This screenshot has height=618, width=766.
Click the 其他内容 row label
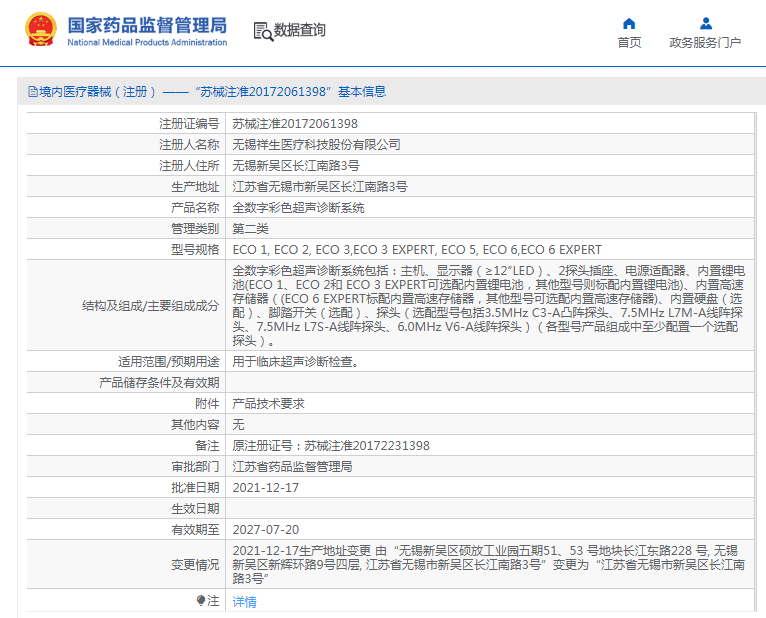pos(195,425)
